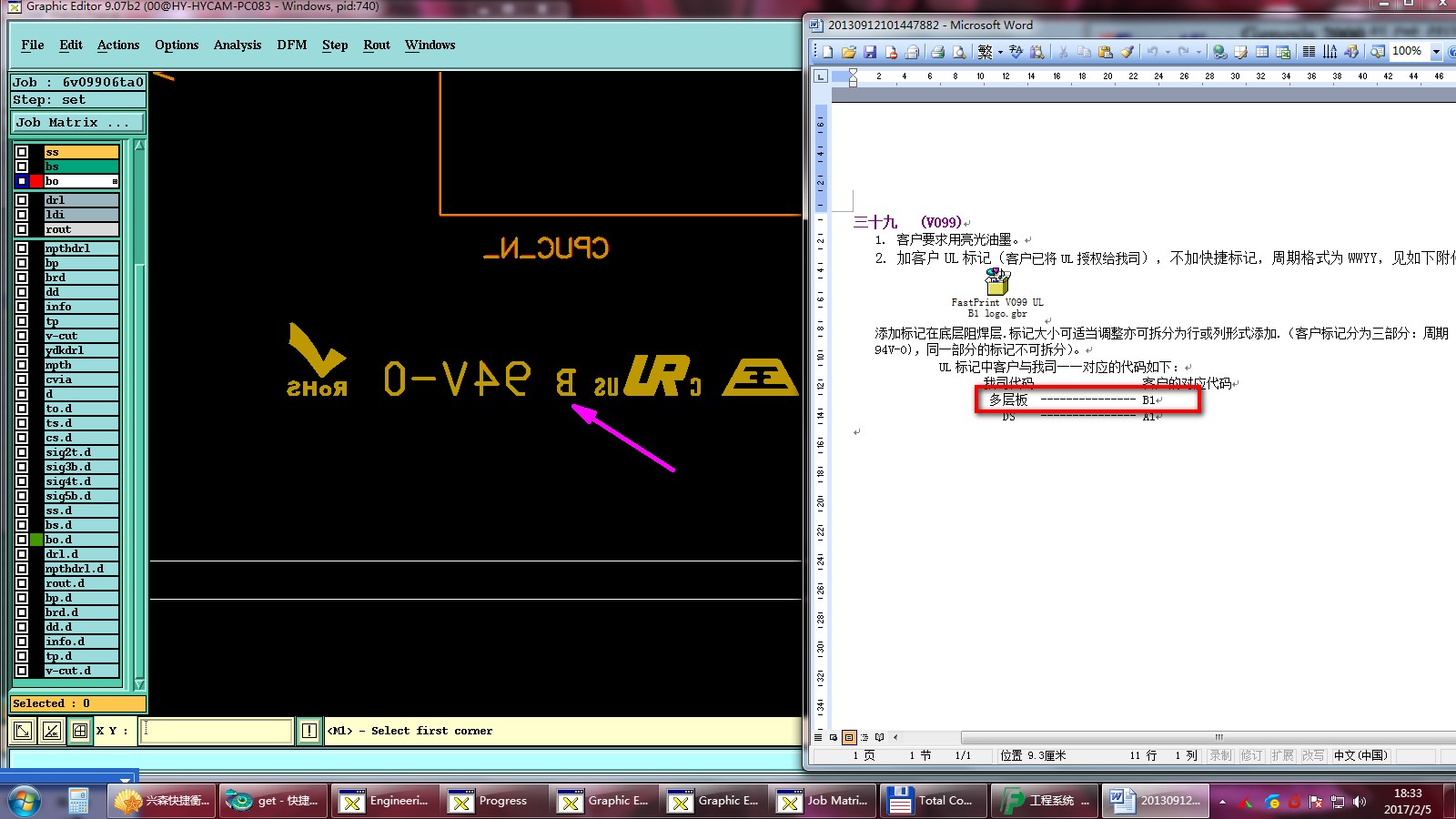The image size is (1456, 819).
Task: Click the Columns icon in Word toolbar
Action: pyautogui.click(x=1309, y=52)
